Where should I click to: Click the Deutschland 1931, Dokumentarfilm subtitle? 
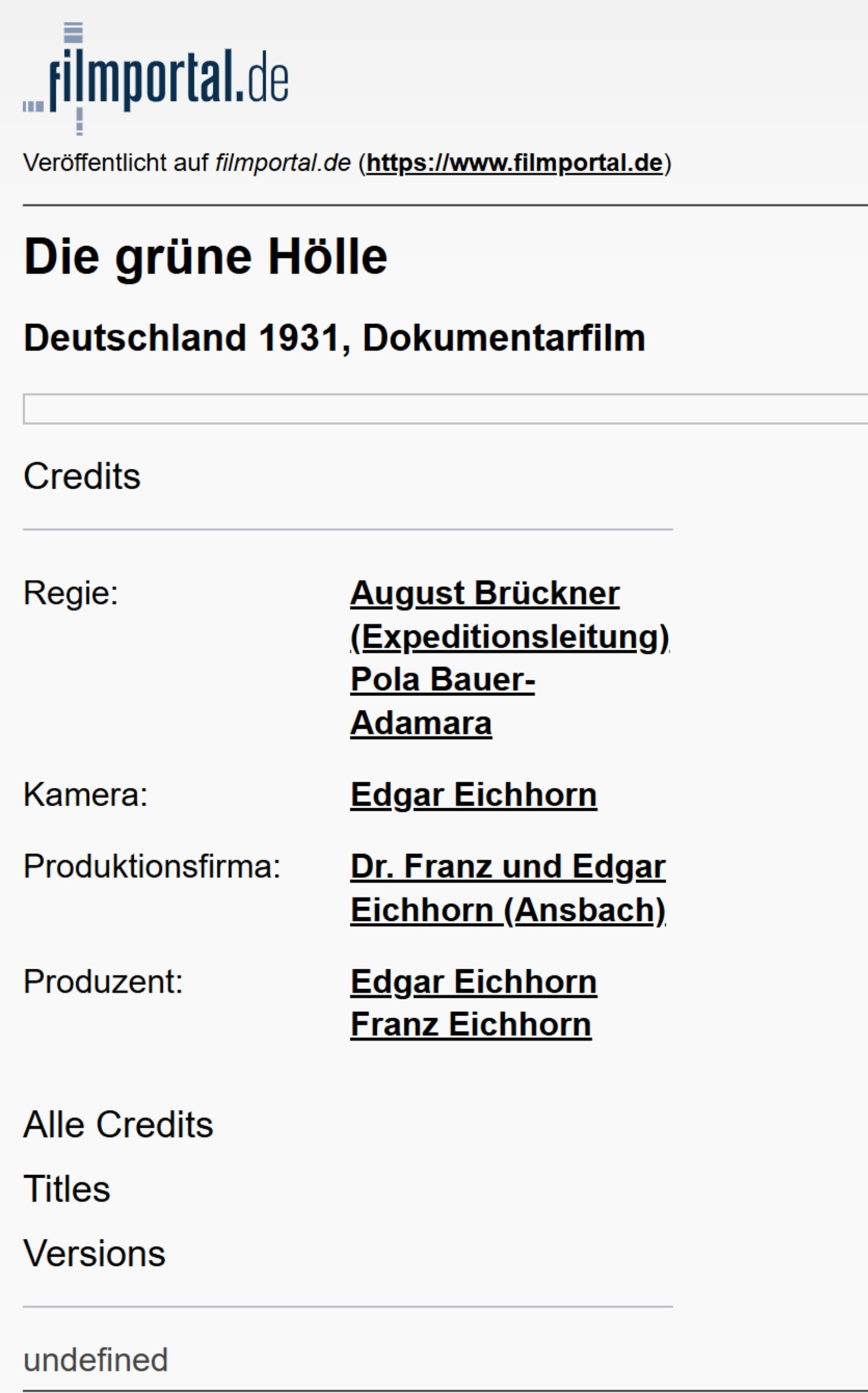pyautogui.click(x=334, y=338)
